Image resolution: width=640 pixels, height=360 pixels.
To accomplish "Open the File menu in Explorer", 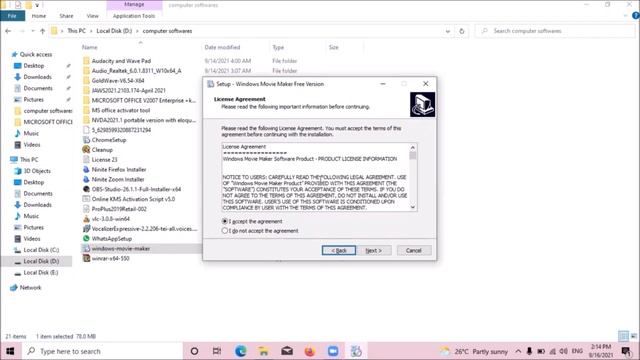I will click(x=12, y=16).
